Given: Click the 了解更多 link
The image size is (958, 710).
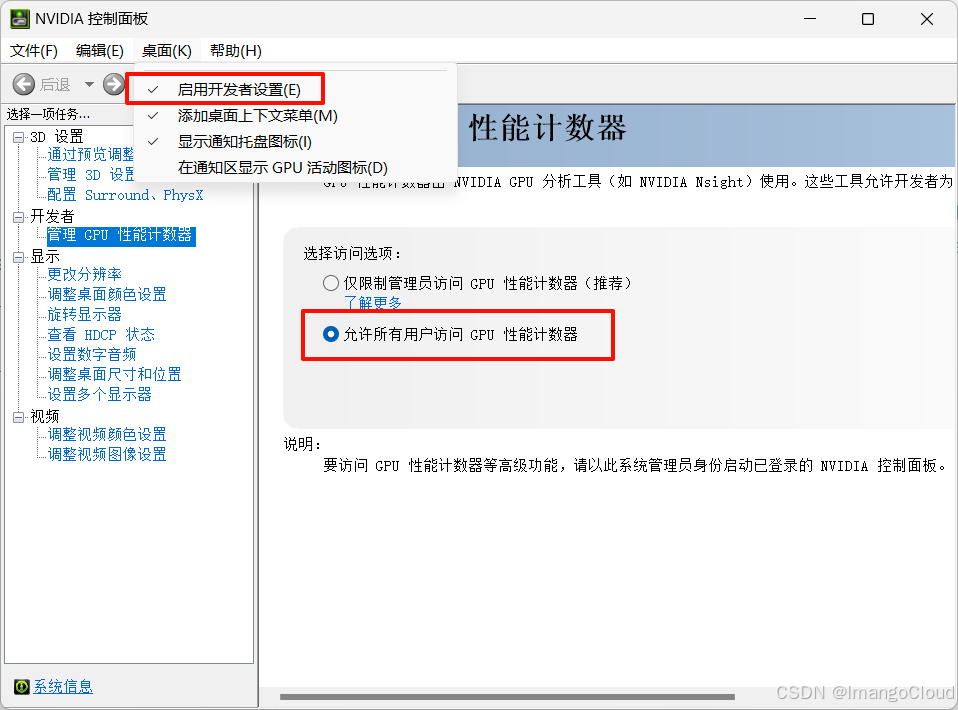Looking at the screenshot, I should point(373,302).
